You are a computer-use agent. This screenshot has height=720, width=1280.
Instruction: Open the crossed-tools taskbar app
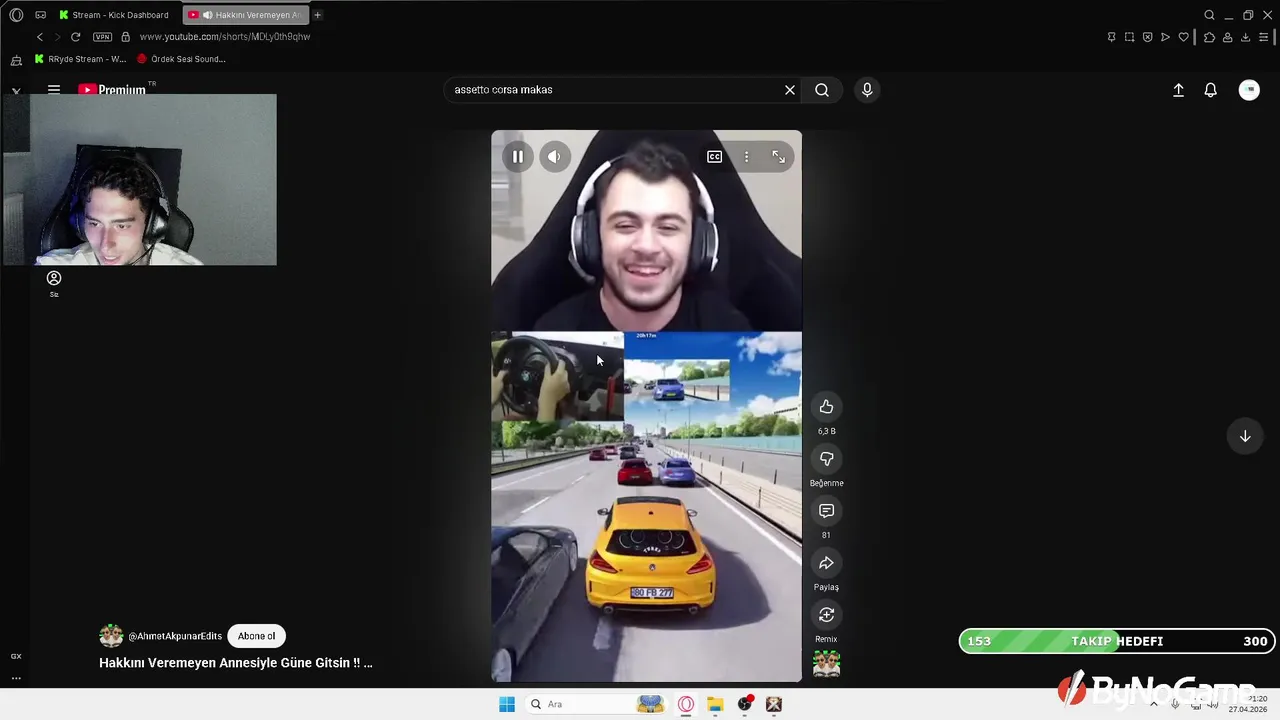click(773, 704)
